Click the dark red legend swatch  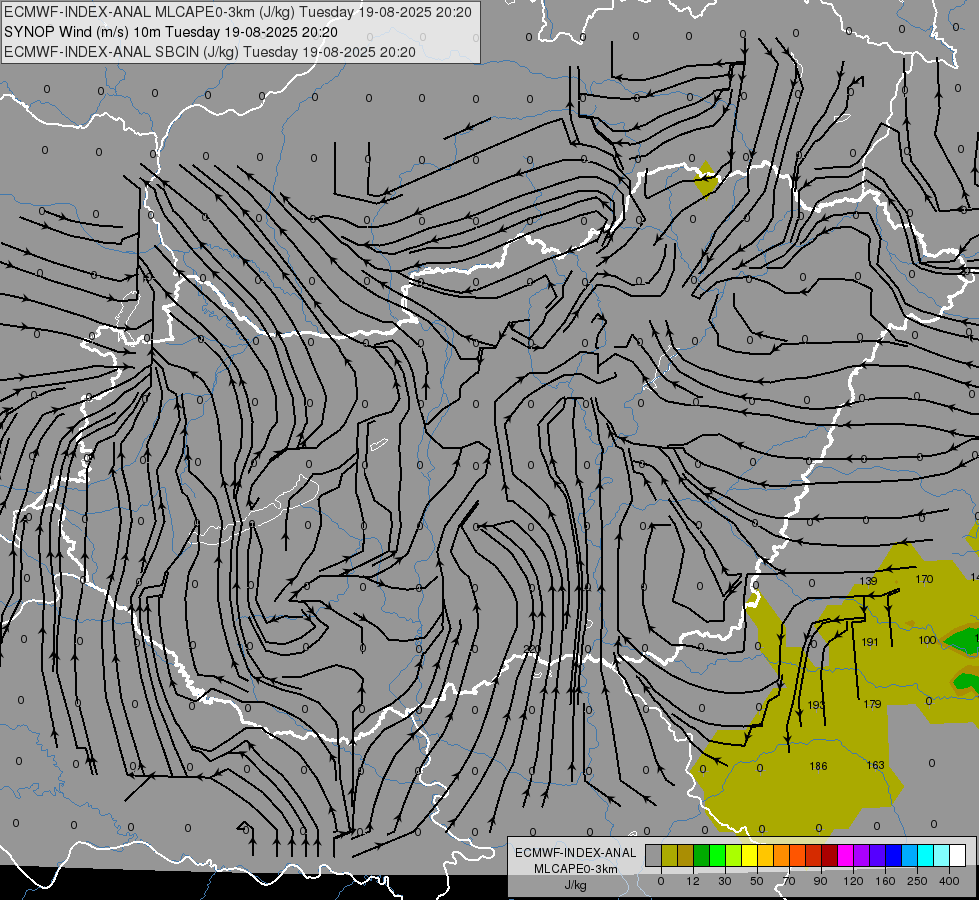point(830,855)
